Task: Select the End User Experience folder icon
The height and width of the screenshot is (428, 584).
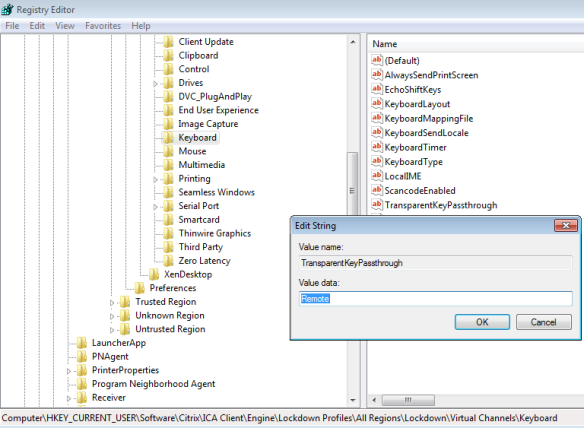Action: (168, 110)
